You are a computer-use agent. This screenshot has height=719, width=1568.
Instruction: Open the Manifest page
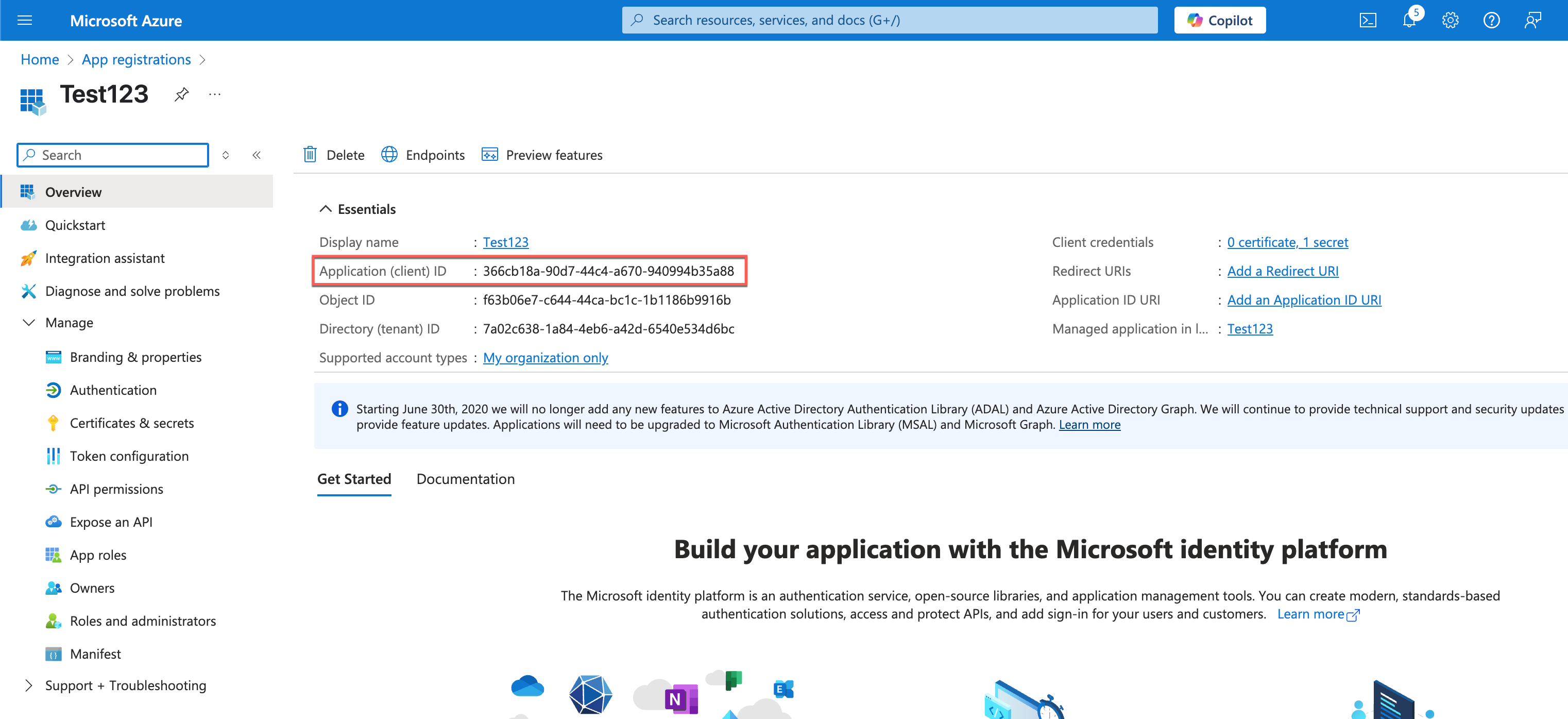pyautogui.click(x=95, y=654)
